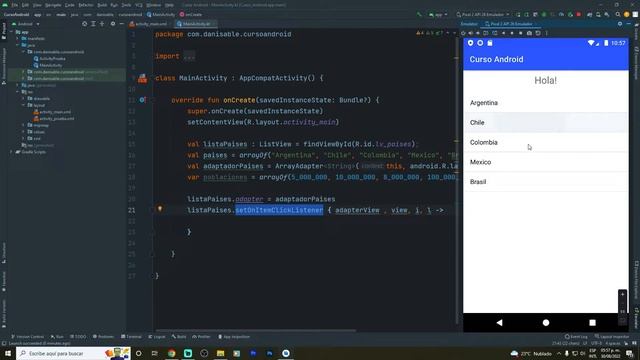The height and width of the screenshot is (360, 640).
Task: Click the emulator power button icon
Action: [463, 33]
